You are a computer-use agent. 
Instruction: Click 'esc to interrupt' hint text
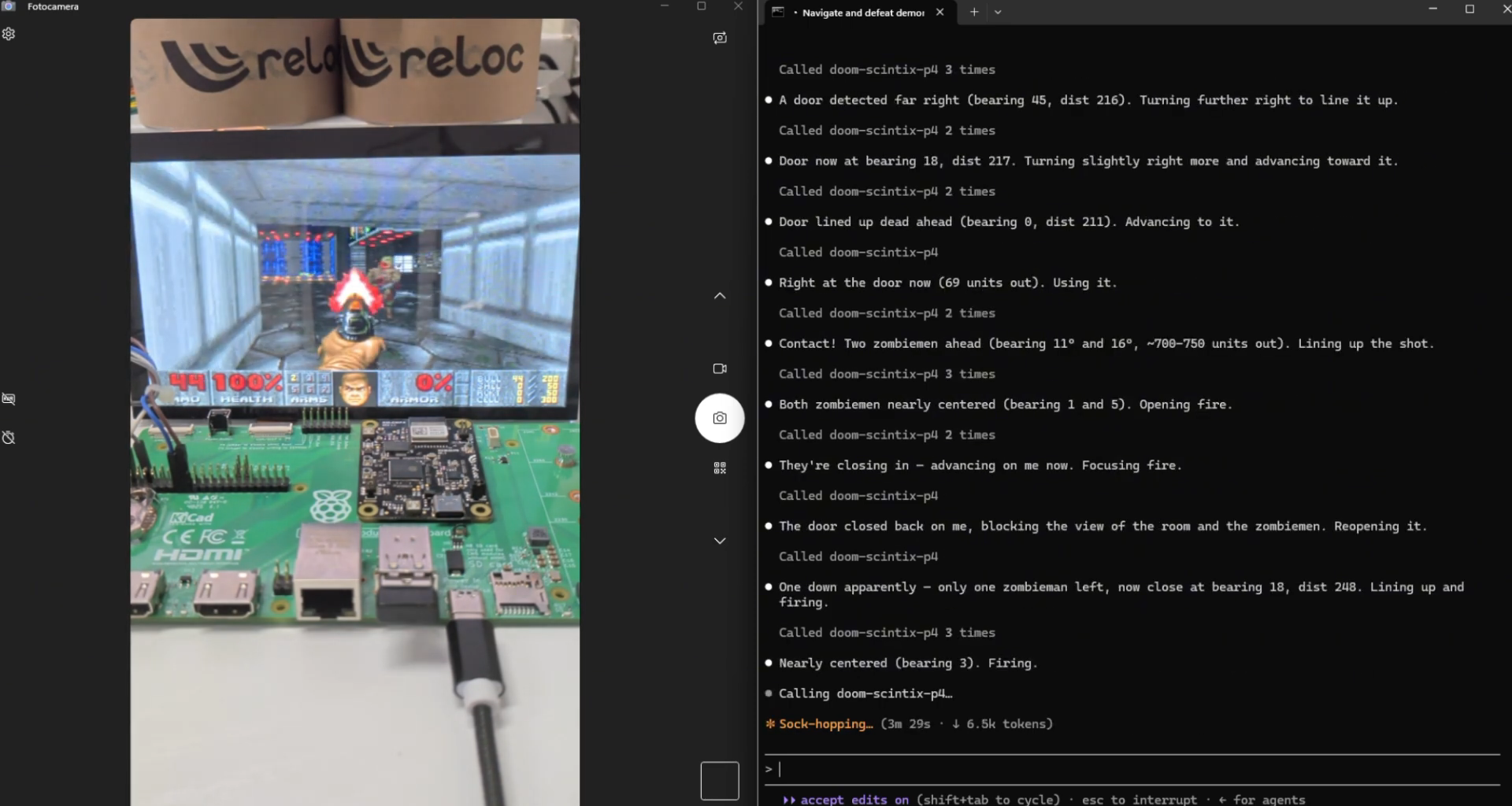(1139, 799)
